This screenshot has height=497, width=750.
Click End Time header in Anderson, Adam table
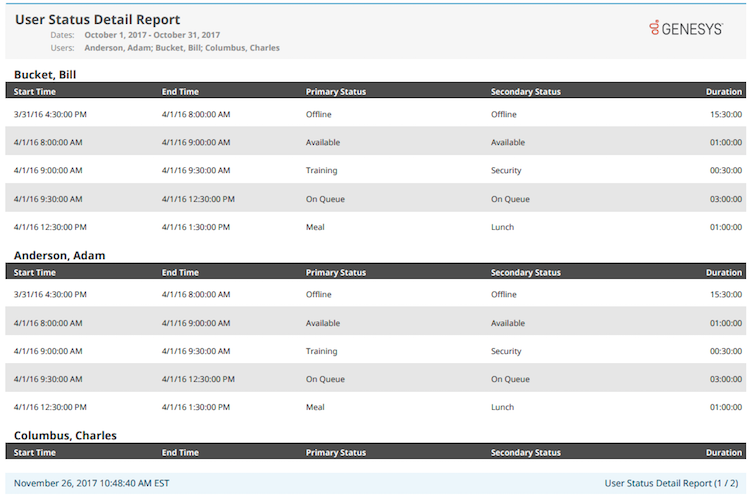180,272
